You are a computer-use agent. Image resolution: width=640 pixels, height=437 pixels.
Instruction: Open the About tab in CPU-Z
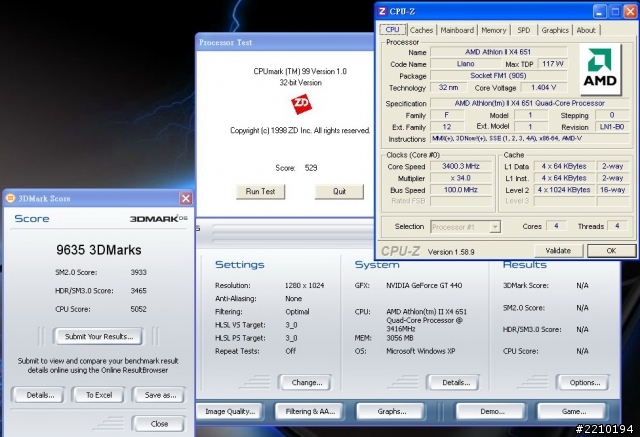[586, 30]
